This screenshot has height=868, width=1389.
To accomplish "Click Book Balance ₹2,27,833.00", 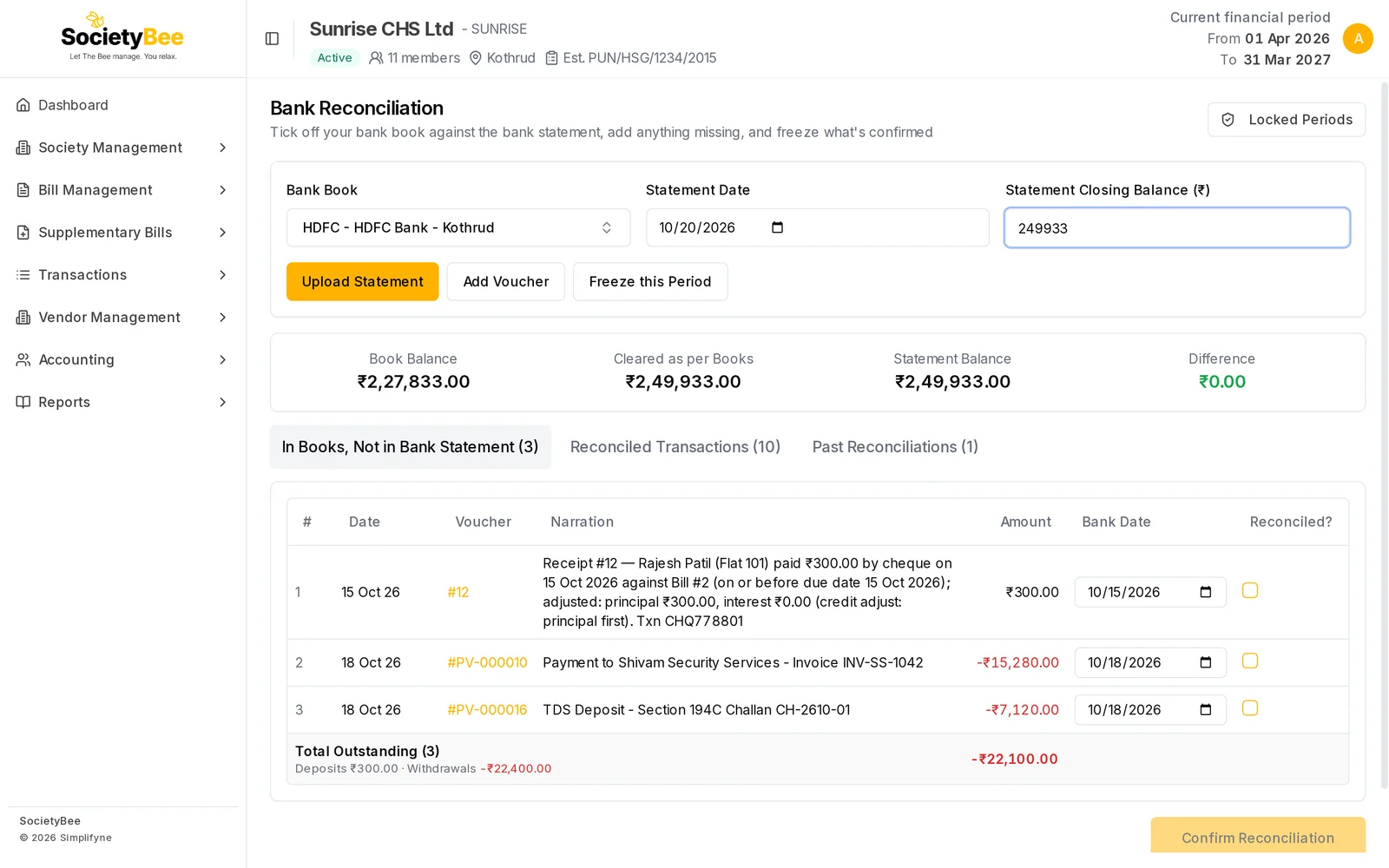I will tap(413, 382).
